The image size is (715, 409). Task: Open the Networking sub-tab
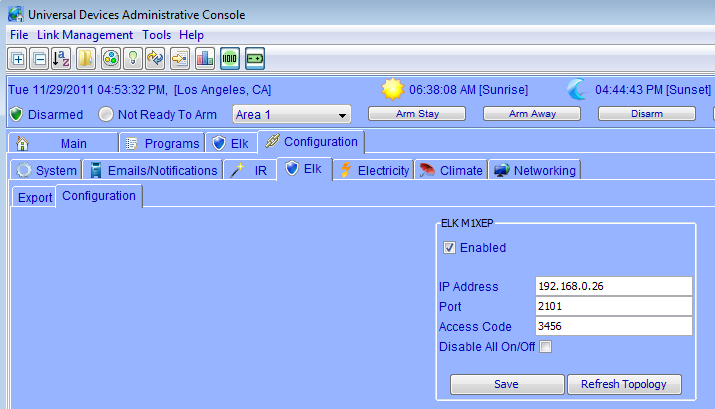pos(534,170)
